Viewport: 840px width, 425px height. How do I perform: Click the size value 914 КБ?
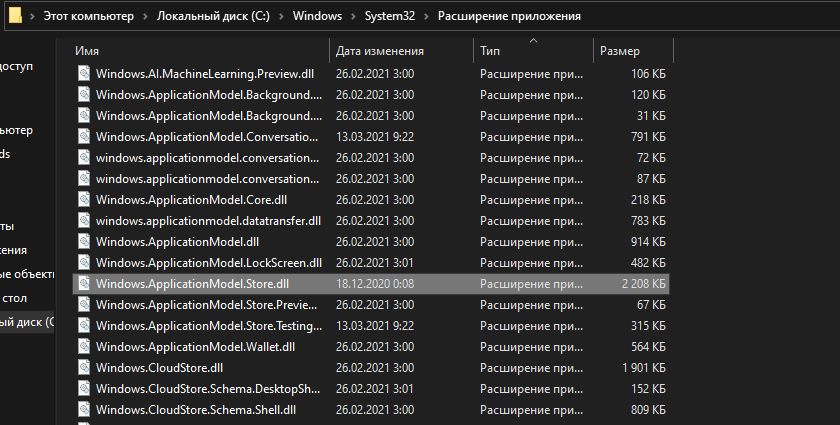coord(648,241)
